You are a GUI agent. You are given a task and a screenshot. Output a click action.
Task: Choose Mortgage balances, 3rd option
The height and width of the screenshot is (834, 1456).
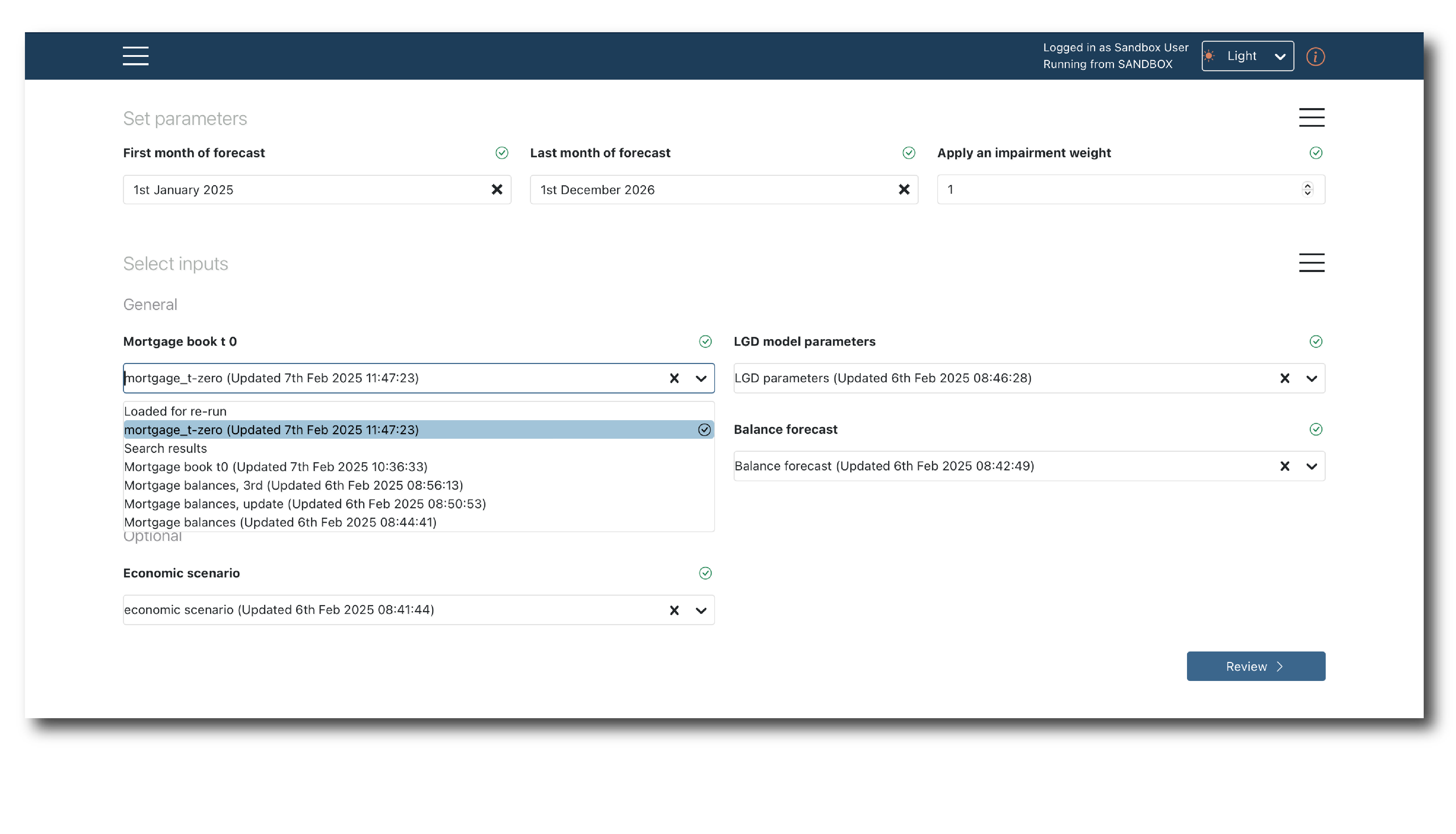point(293,486)
